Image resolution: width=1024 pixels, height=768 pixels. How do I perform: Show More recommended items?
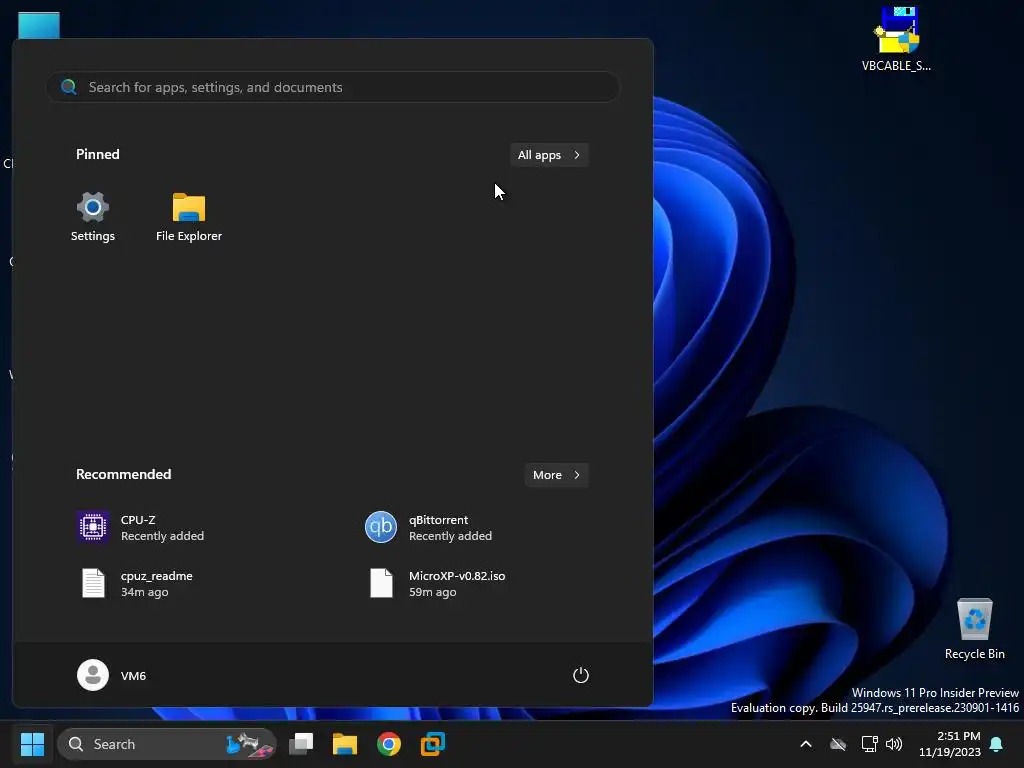pos(556,475)
